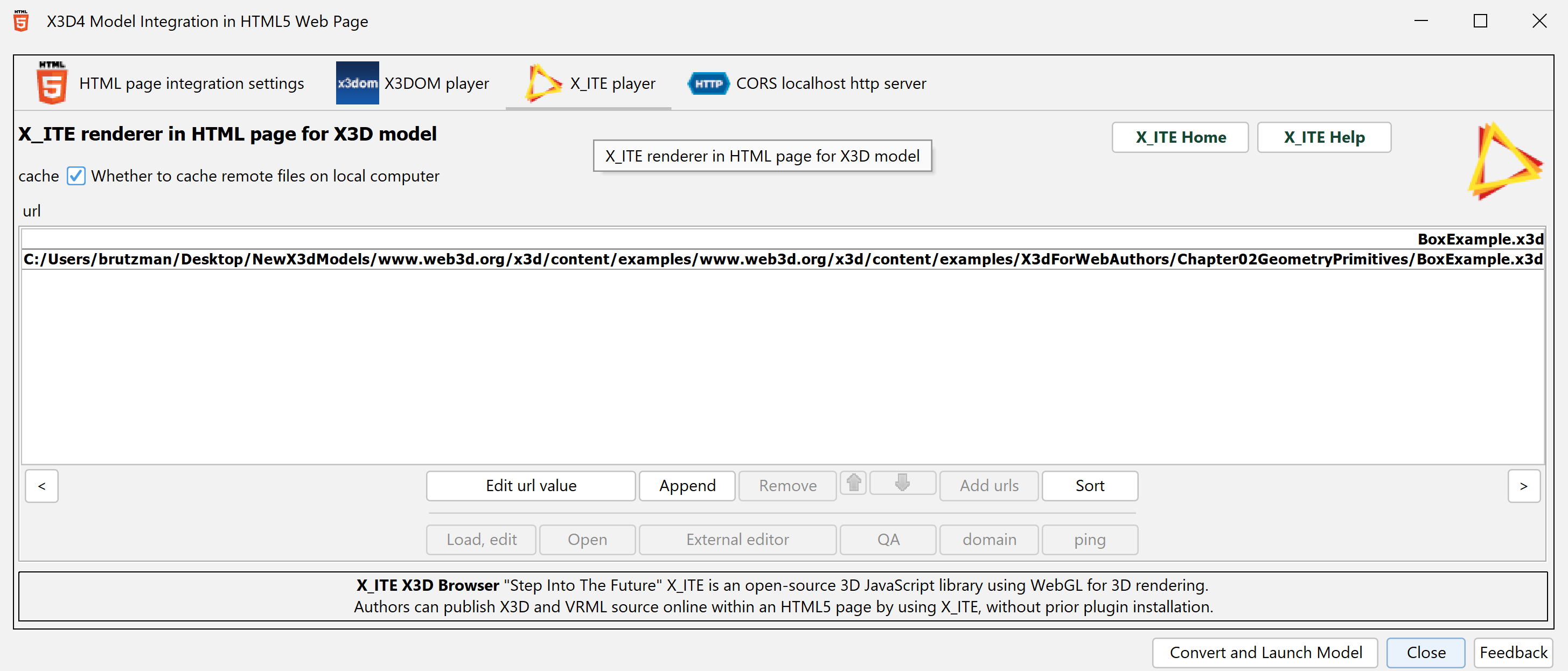This screenshot has height=671, width=1568.
Task: Click the X_ITE triangle icon on the tab
Action: coord(542,83)
